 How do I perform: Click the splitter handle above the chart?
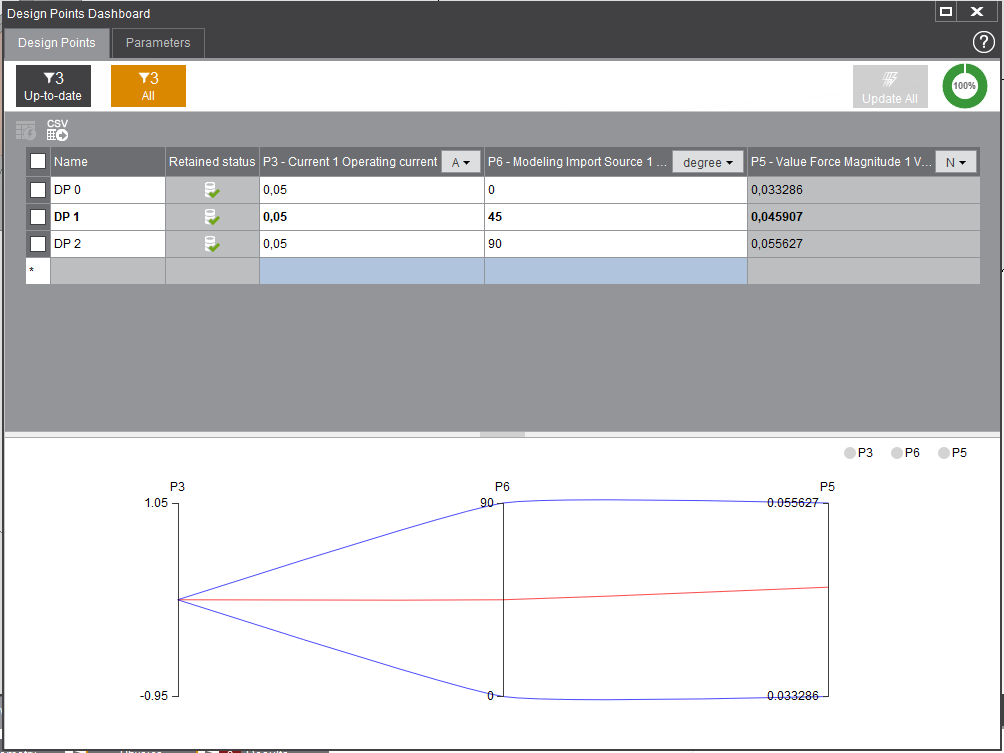coord(502,434)
